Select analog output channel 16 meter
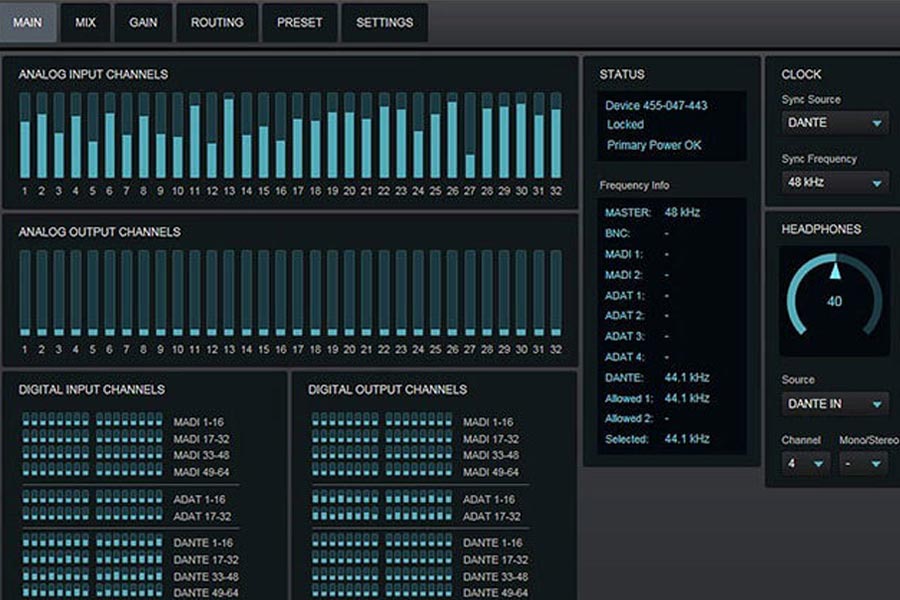 point(280,292)
